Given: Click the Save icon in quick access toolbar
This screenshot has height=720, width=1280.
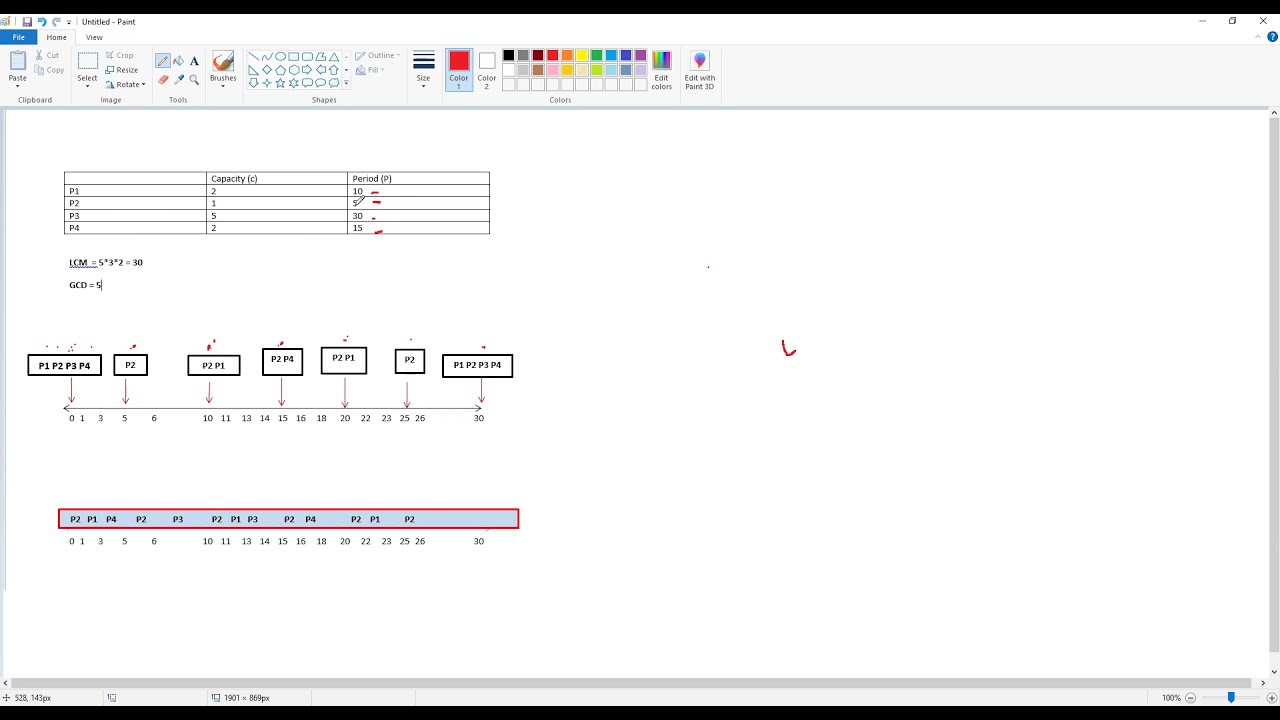Looking at the screenshot, I should tap(27, 21).
